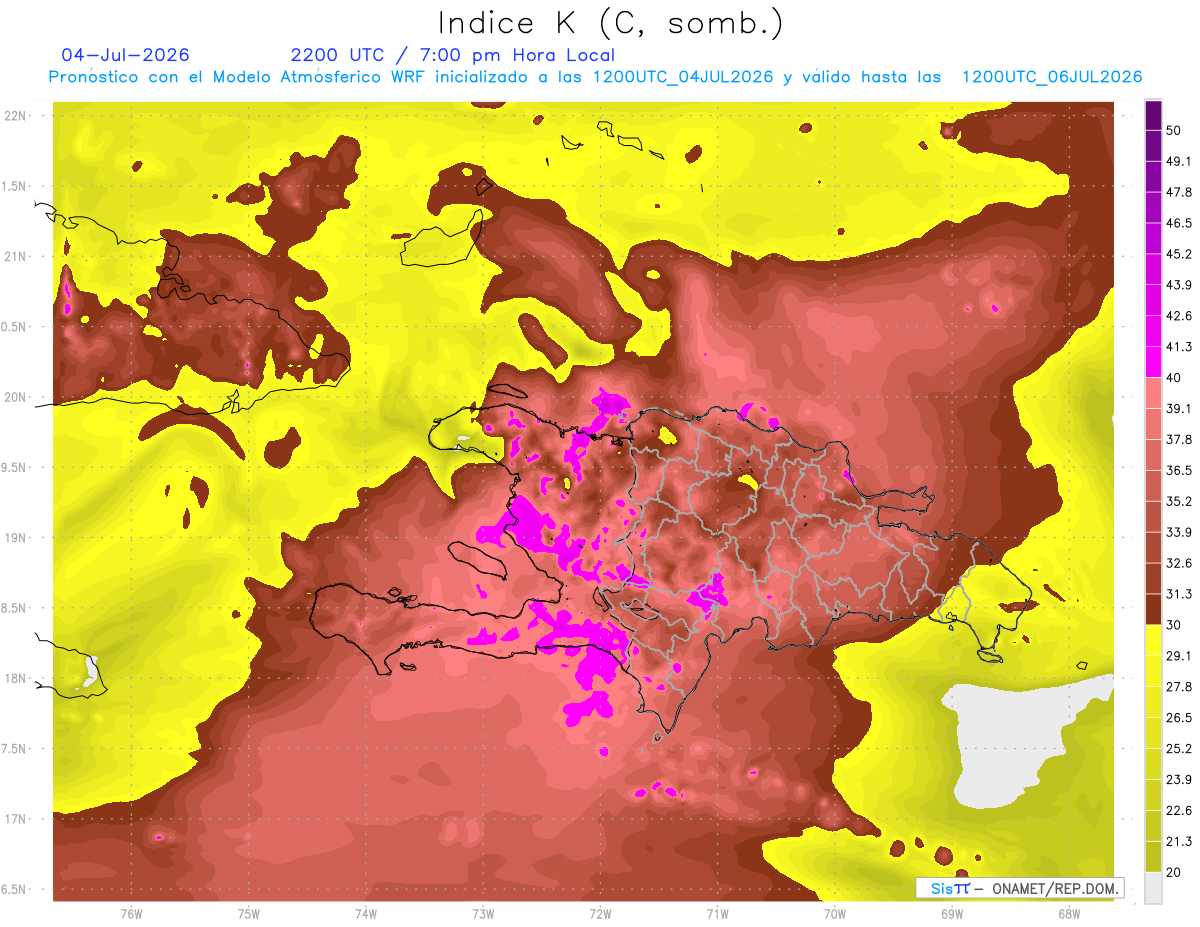1200x927 pixels.
Task: Click the legend value "40"
Action: tap(1174, 378)
